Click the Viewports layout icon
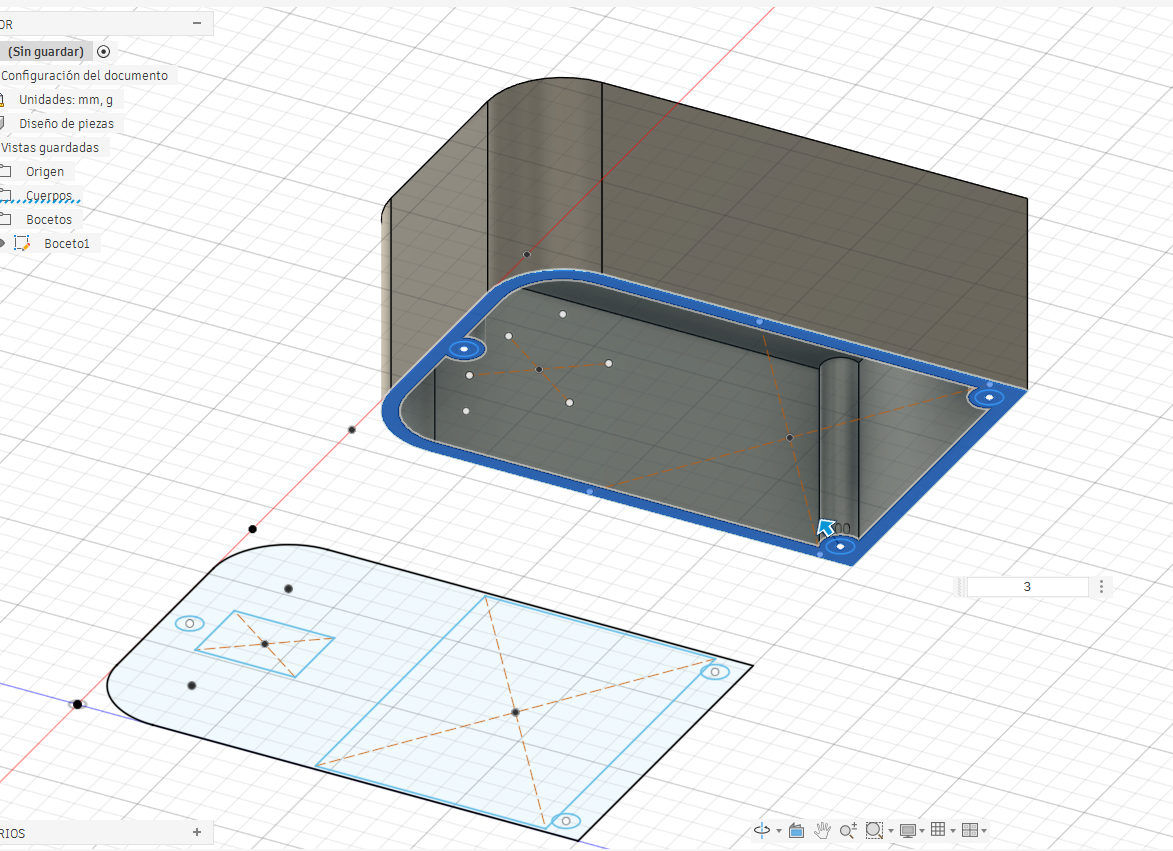 tap(970, 830)
